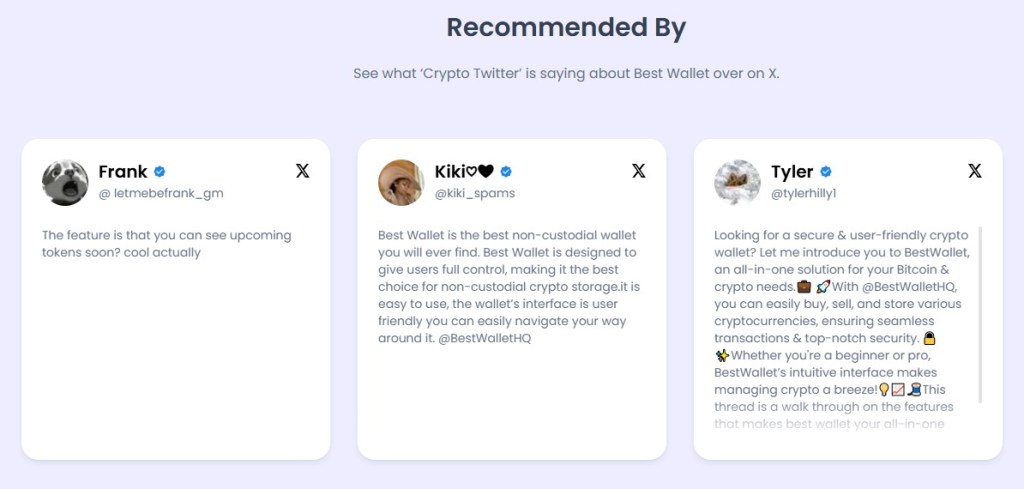Click the X logo on Tyler's card
1024x489 pixels.
pos(974,171)
